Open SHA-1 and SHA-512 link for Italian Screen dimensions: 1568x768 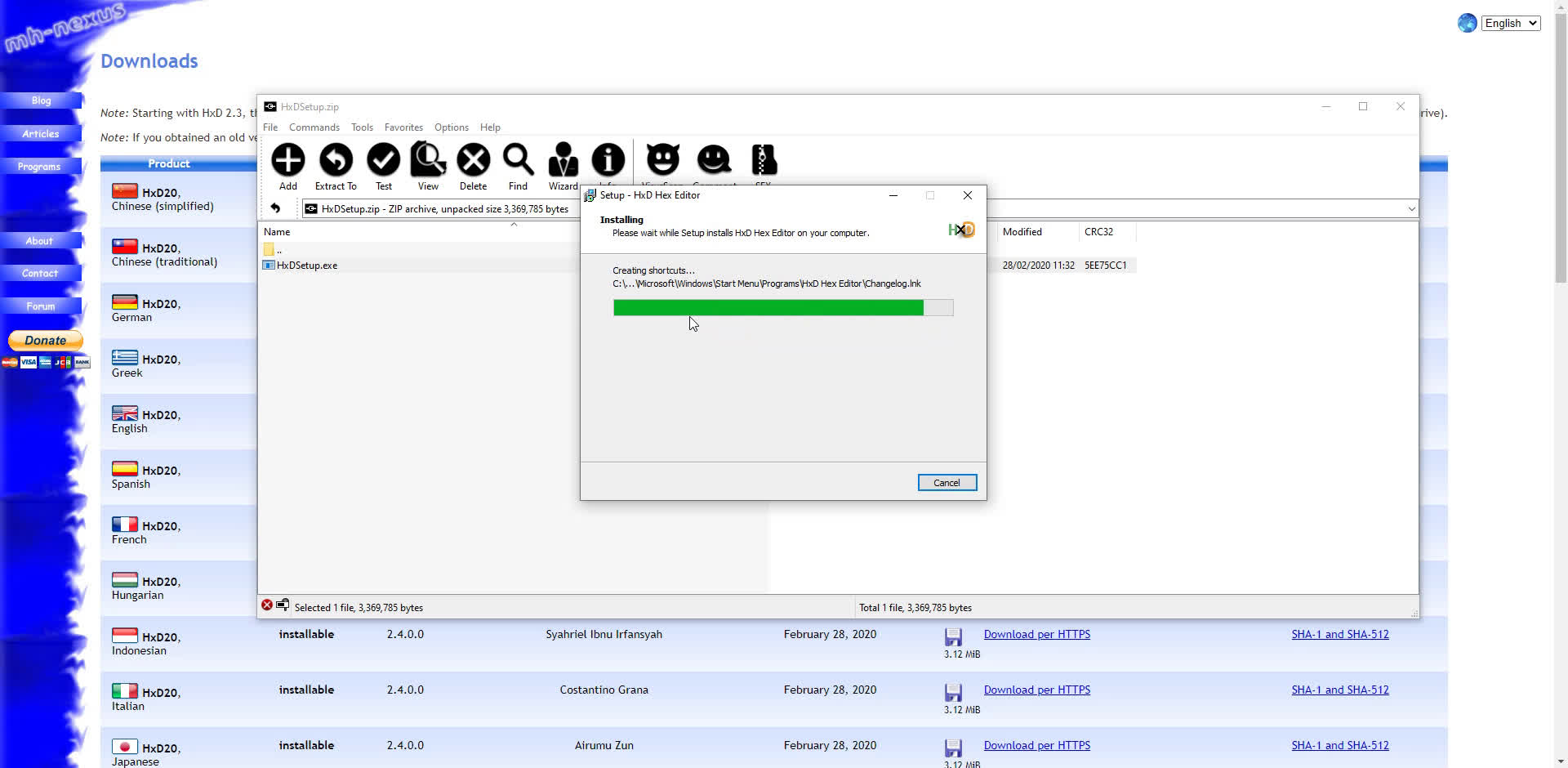click(1339, 690)
